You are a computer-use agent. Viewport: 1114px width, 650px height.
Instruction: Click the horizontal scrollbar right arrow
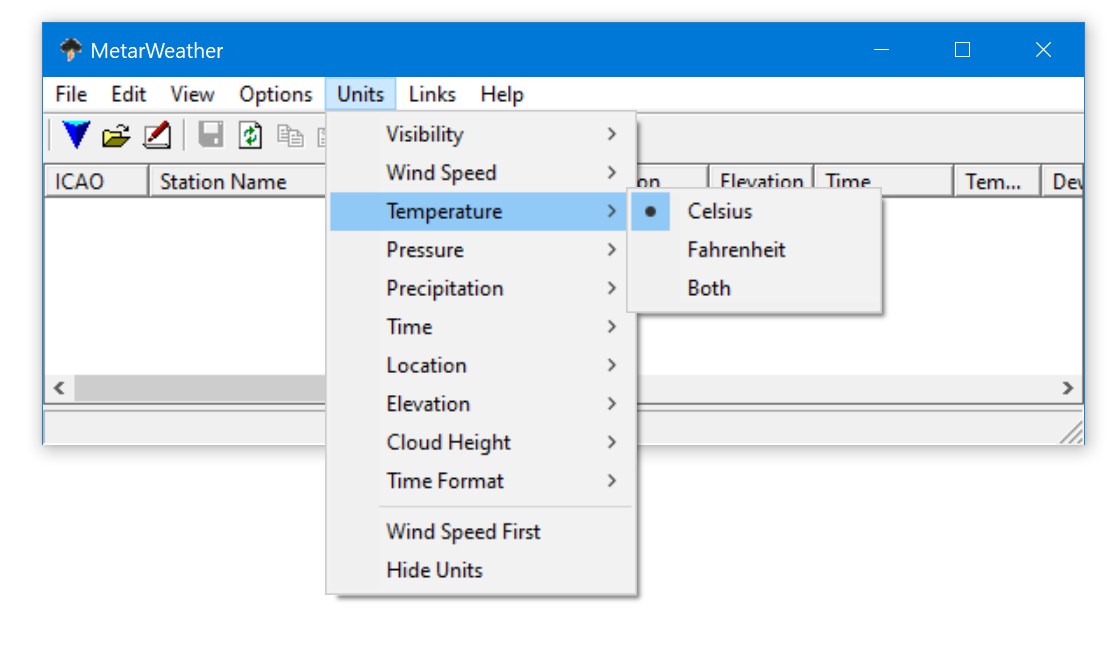(x=1067, y=388)
